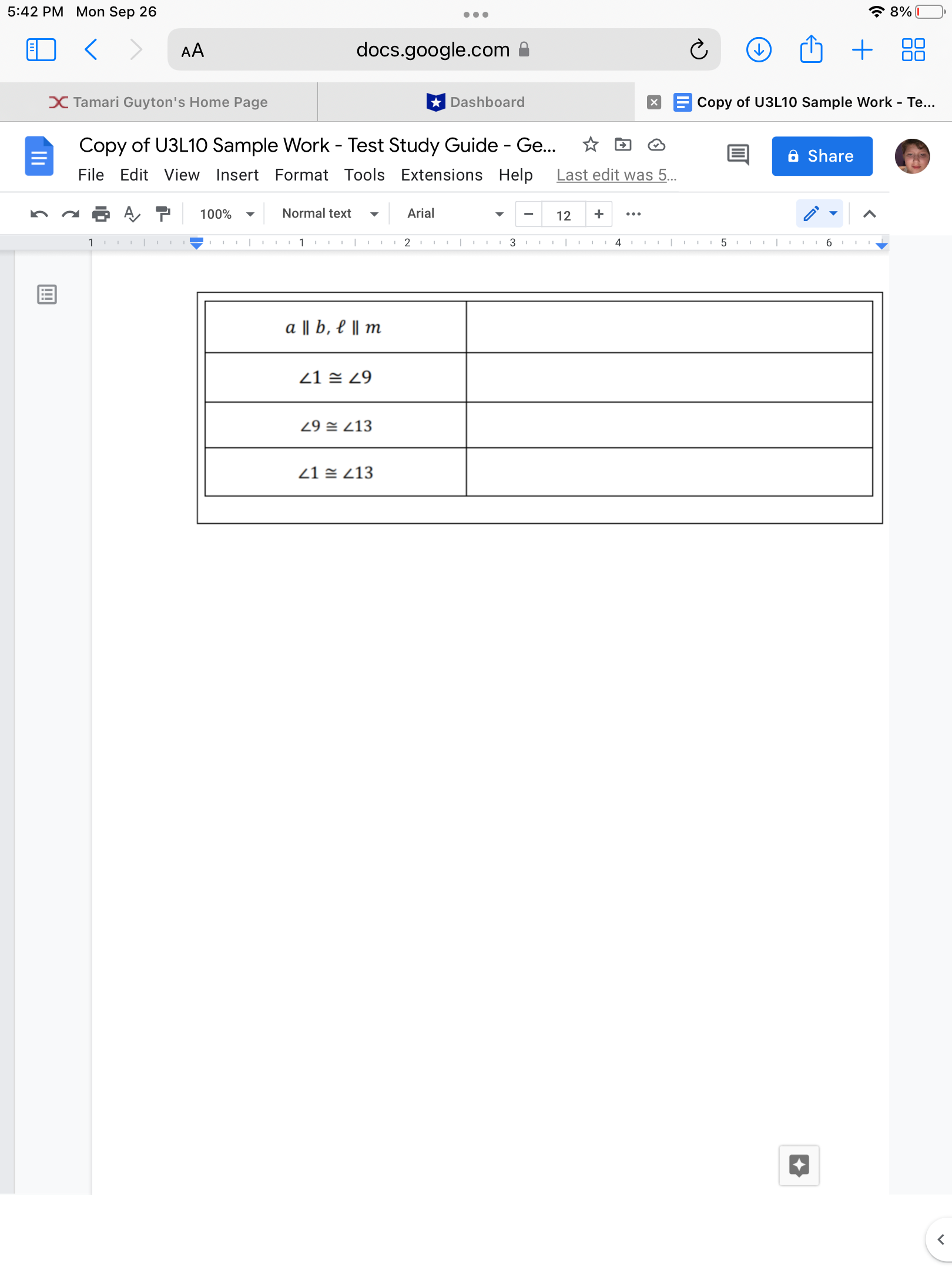Click the cell '∠9 ≅ ∠13'
Screen dimensions: 952x1270
335,426
